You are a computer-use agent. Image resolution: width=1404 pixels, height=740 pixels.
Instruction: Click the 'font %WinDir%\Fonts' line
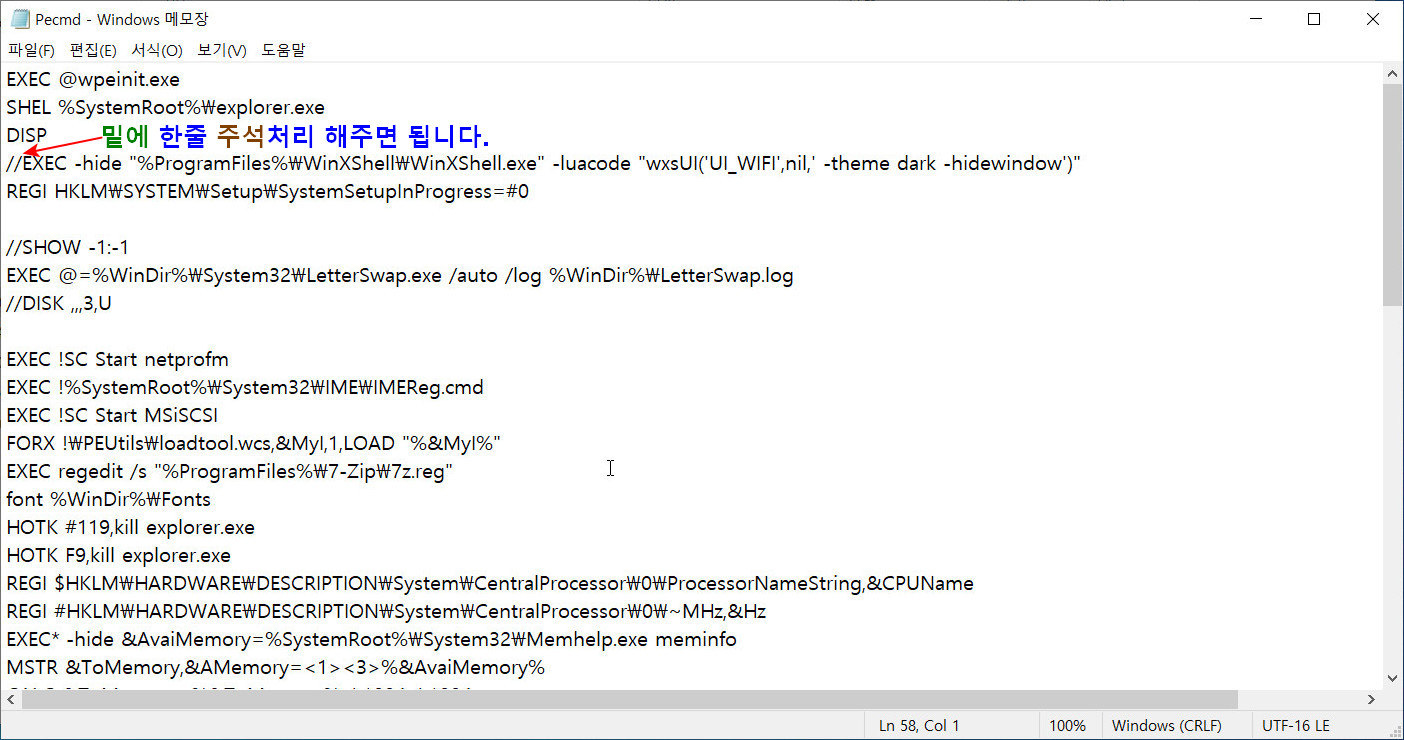click(x=108, y=499)
